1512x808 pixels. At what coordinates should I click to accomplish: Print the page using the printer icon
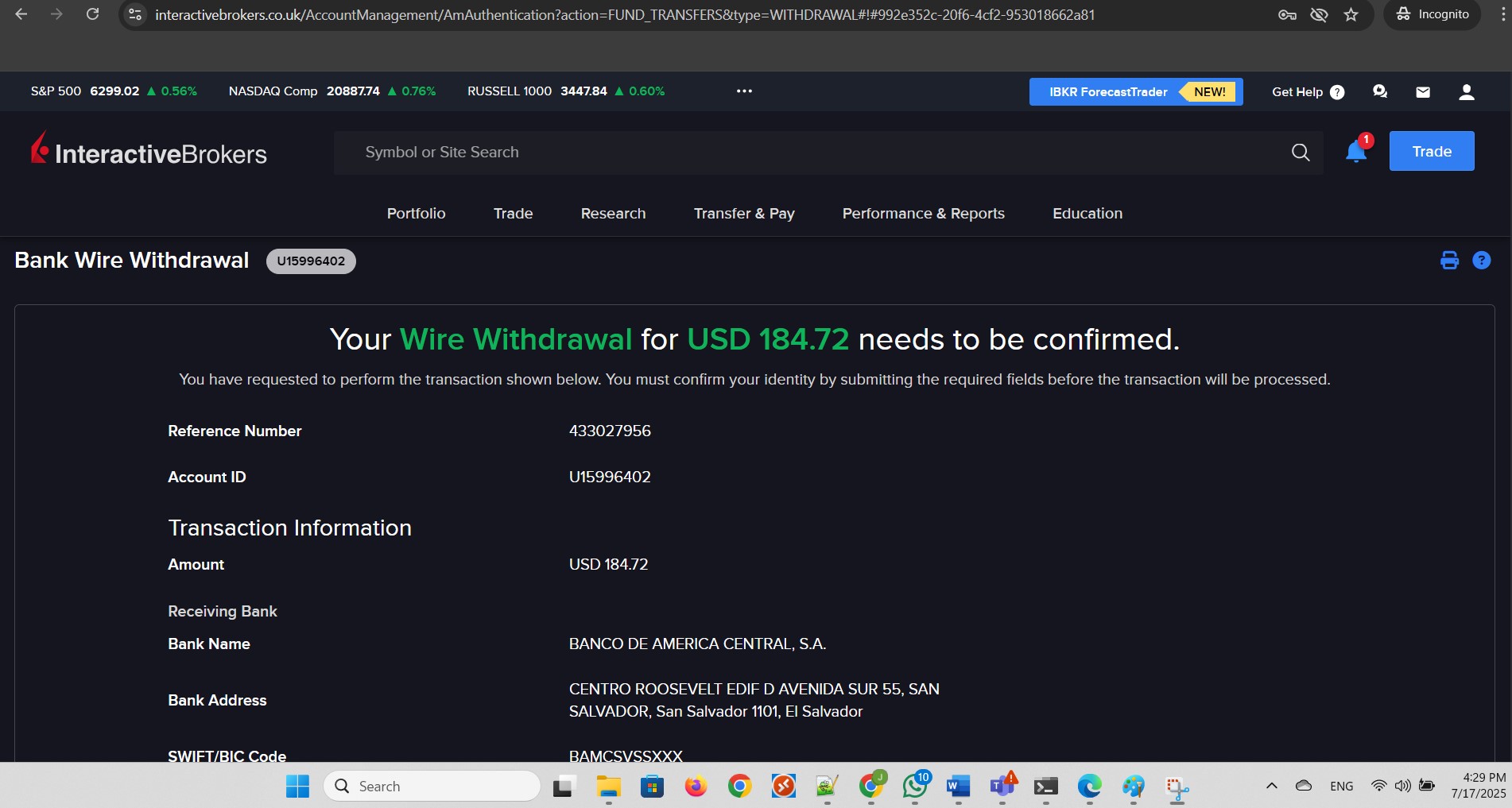(x=1449, y=261)
